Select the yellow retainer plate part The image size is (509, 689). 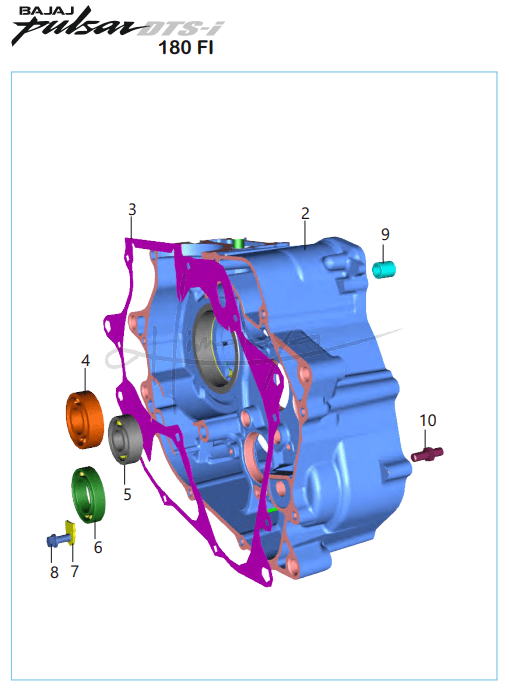[70, 532]
